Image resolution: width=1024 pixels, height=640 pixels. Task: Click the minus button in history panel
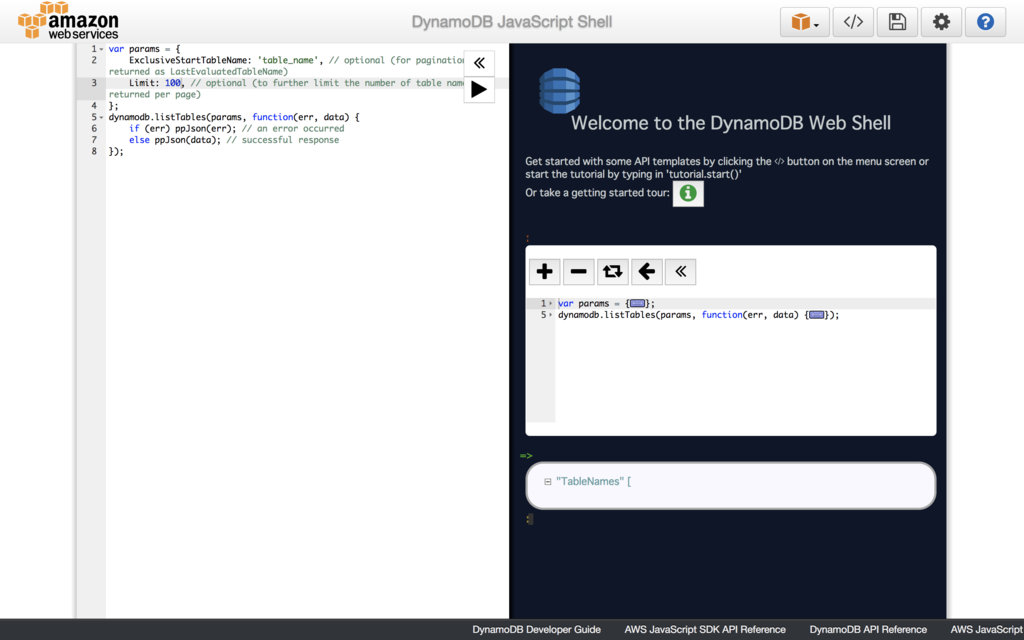click(579, 272)
